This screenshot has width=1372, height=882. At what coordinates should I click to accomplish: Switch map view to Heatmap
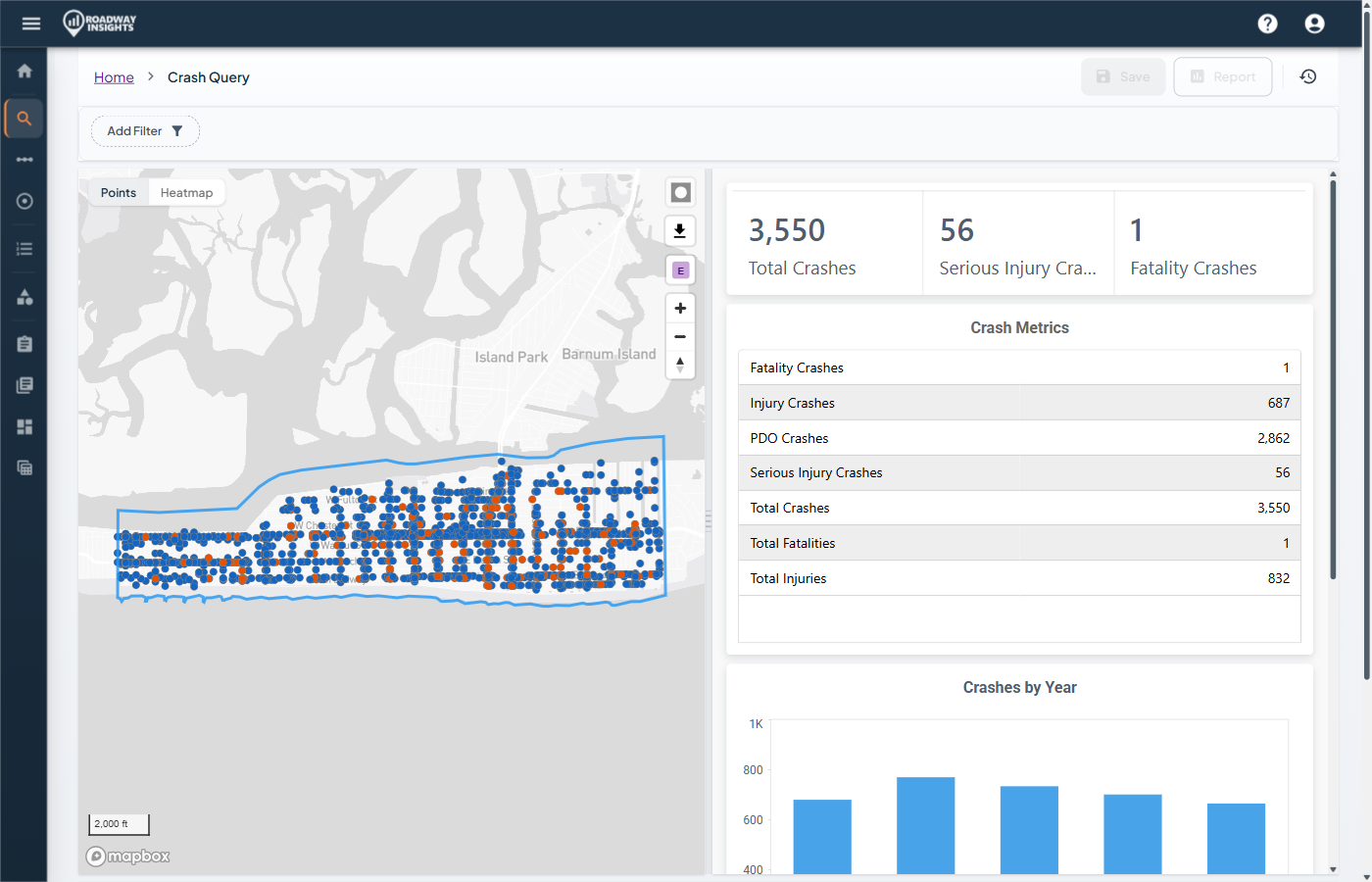click(186, 192)
